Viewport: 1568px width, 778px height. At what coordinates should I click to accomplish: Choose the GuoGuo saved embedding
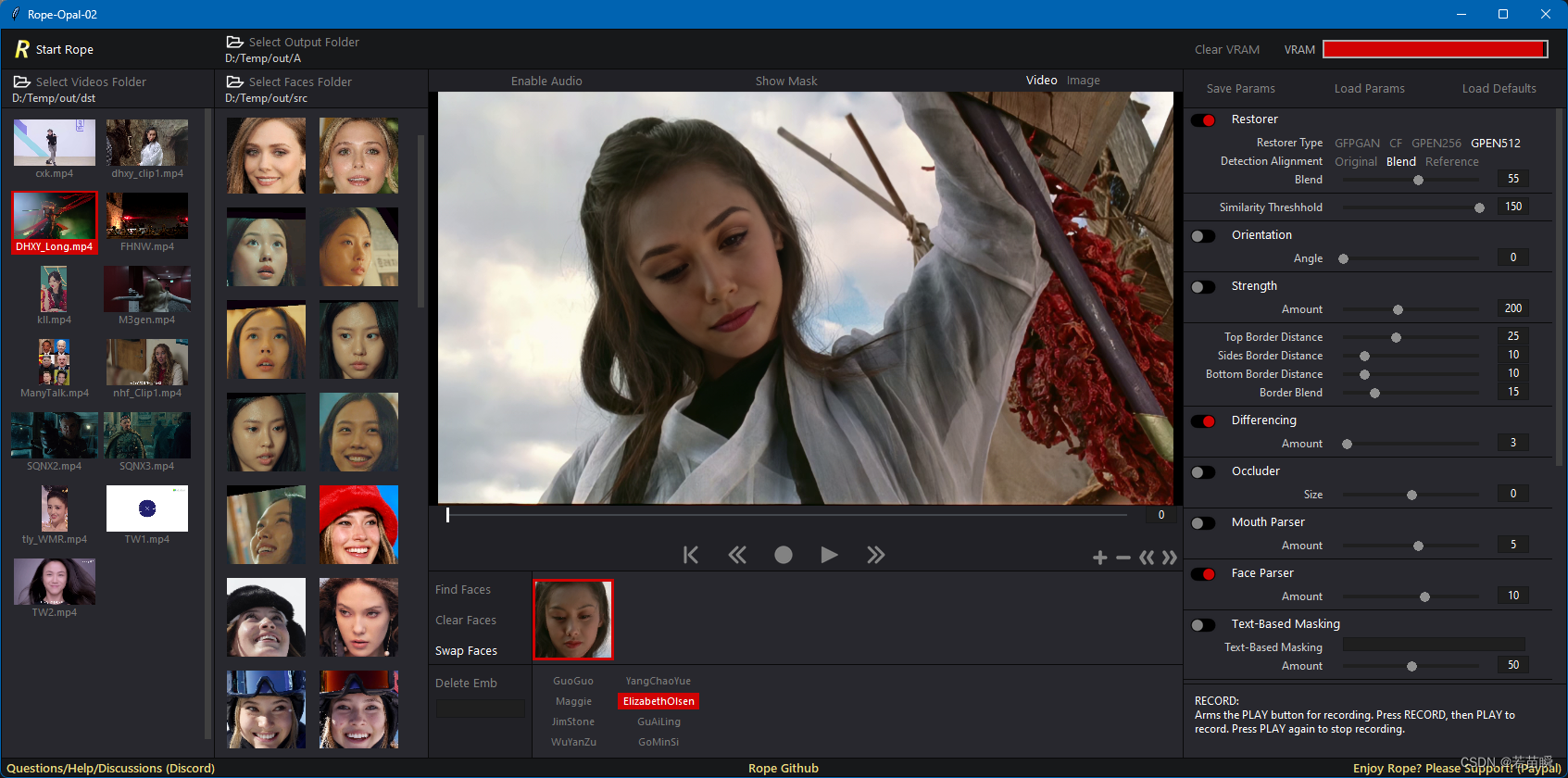pyautogui.click(x=573, y=681)
